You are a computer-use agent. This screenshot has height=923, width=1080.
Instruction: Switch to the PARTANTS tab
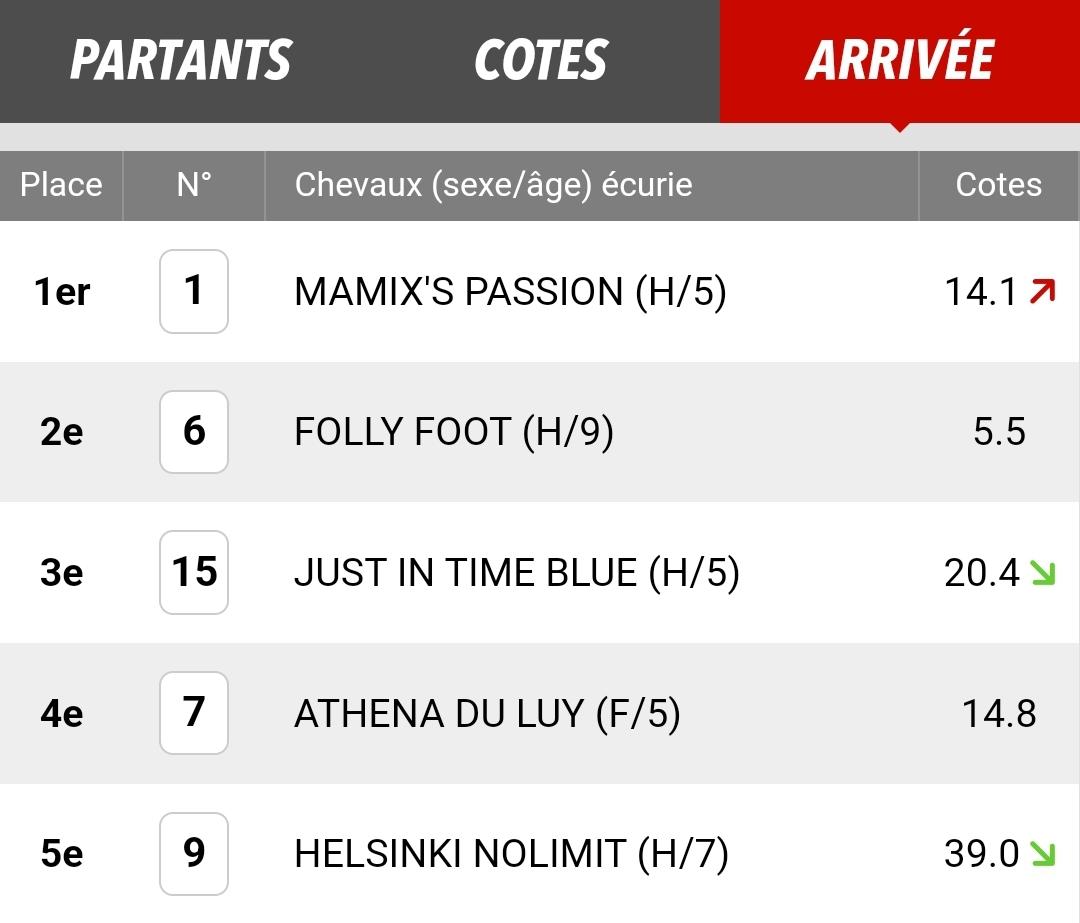[x=180, y=61]
